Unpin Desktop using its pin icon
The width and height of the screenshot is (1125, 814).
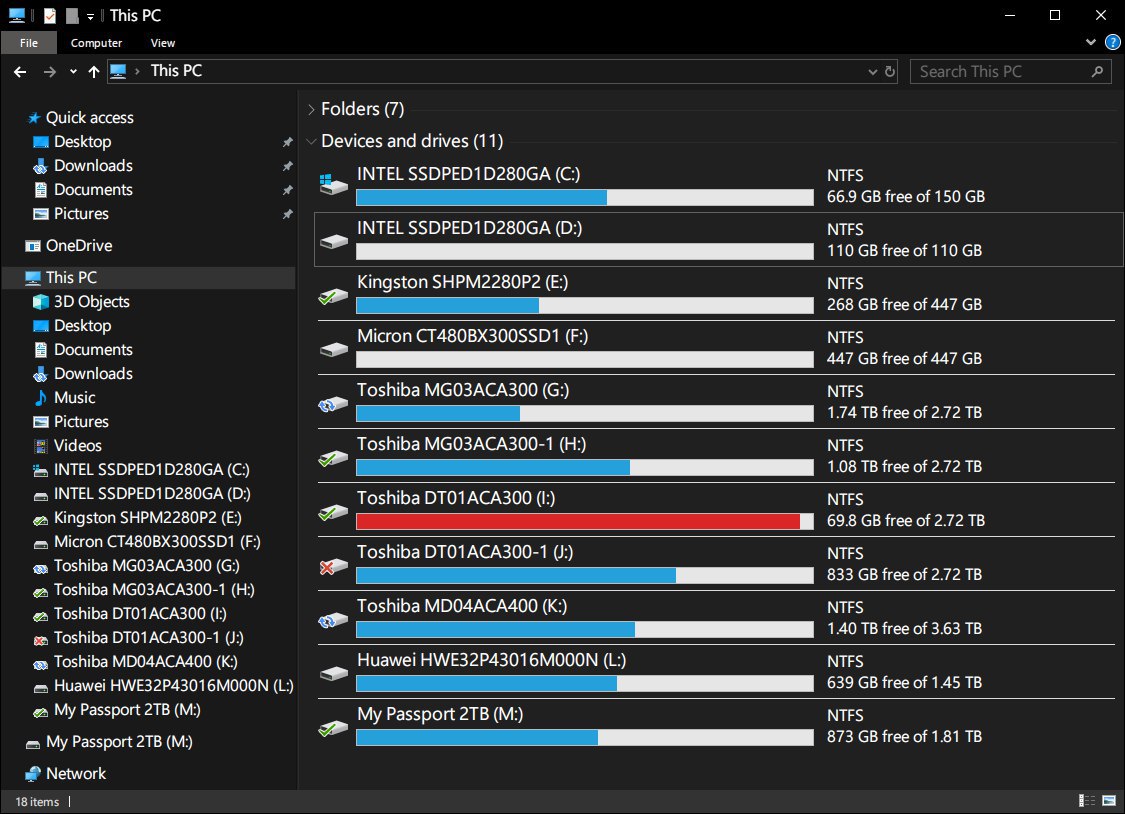(287, 143)
